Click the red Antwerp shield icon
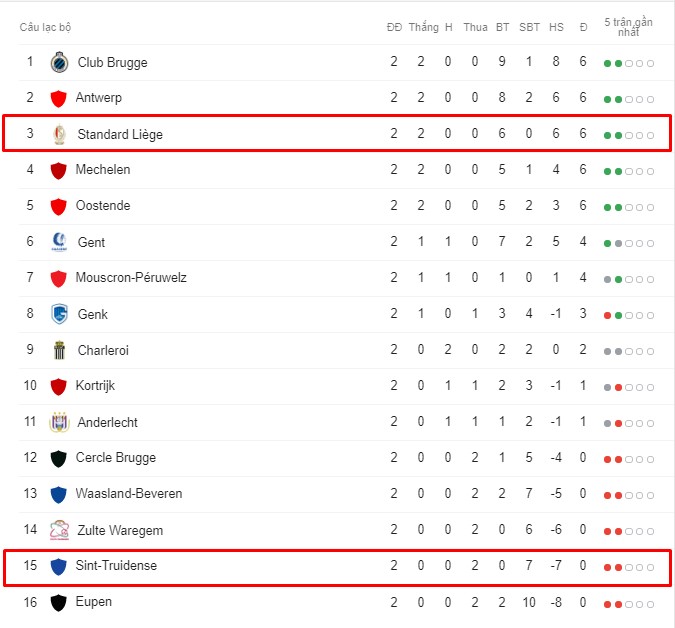The height and width of the screenshot is (628, 675). tap(59, 99)
